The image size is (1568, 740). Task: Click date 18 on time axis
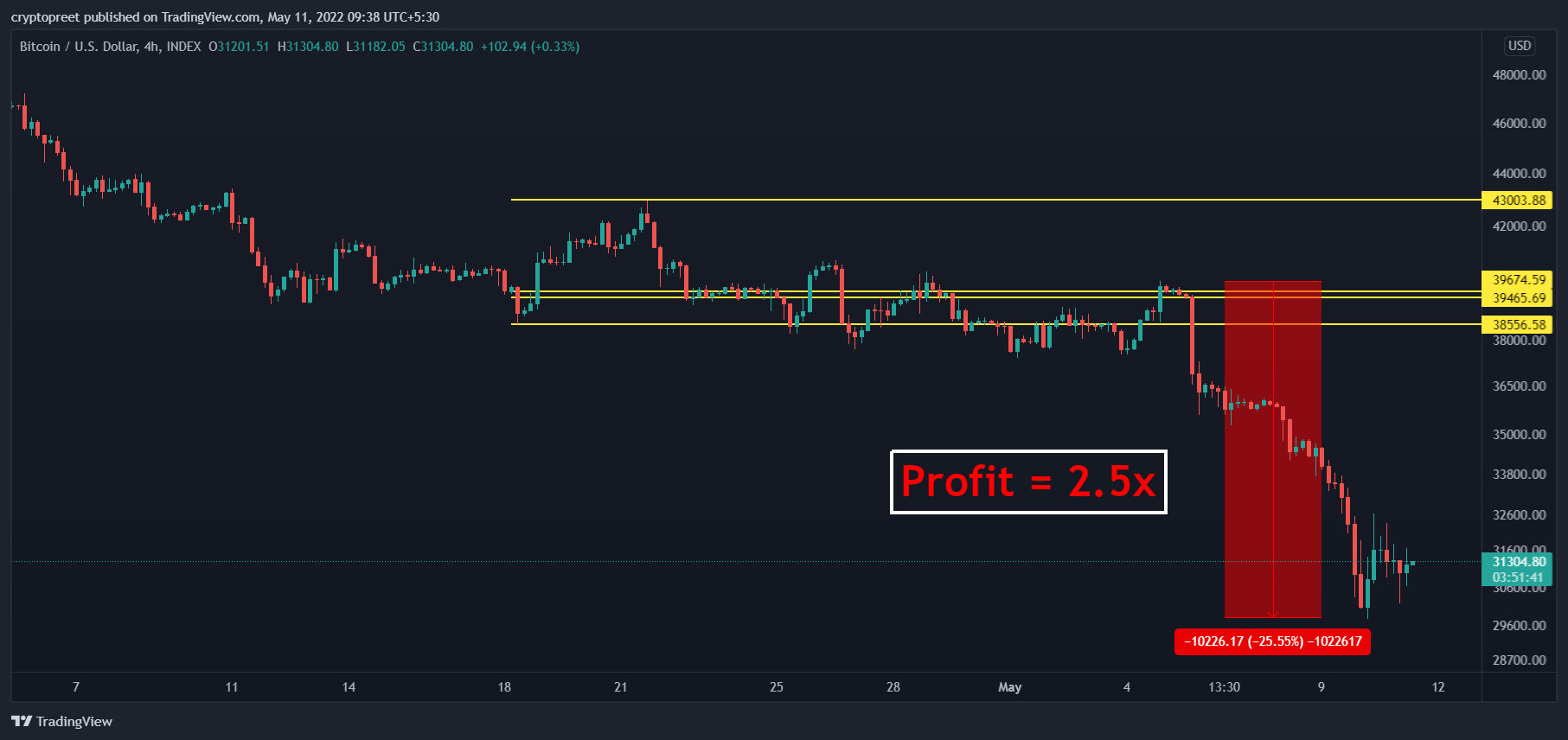pos(504,687)
